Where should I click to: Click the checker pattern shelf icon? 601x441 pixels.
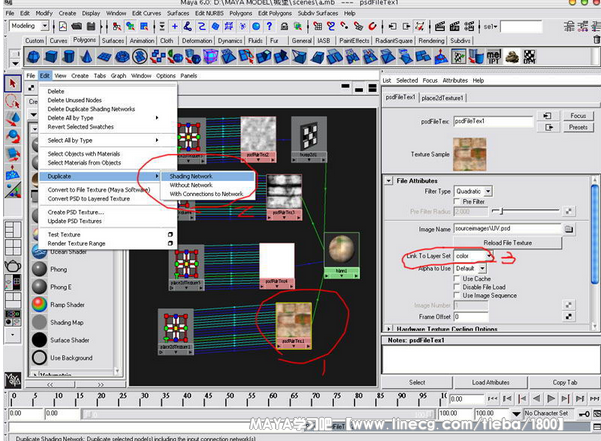(x=529, y=57)
